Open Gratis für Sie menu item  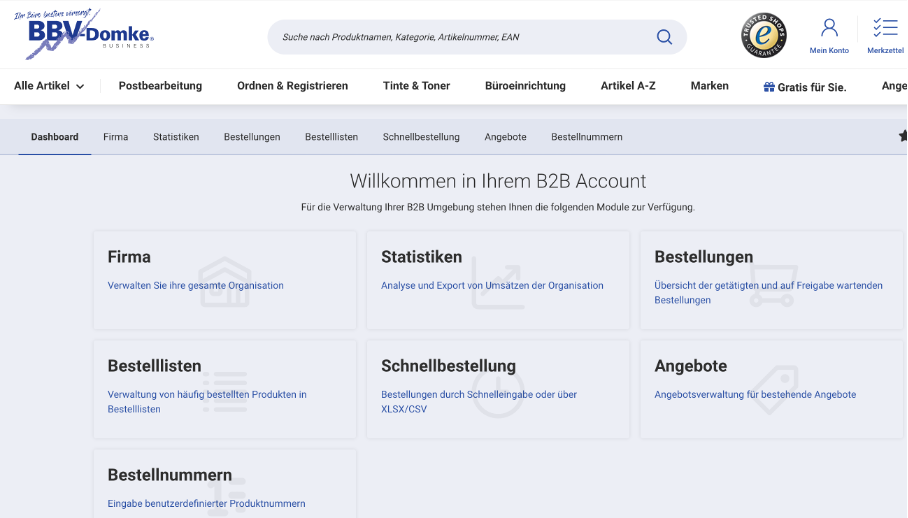pyautogui.click(x=805, y=87)
